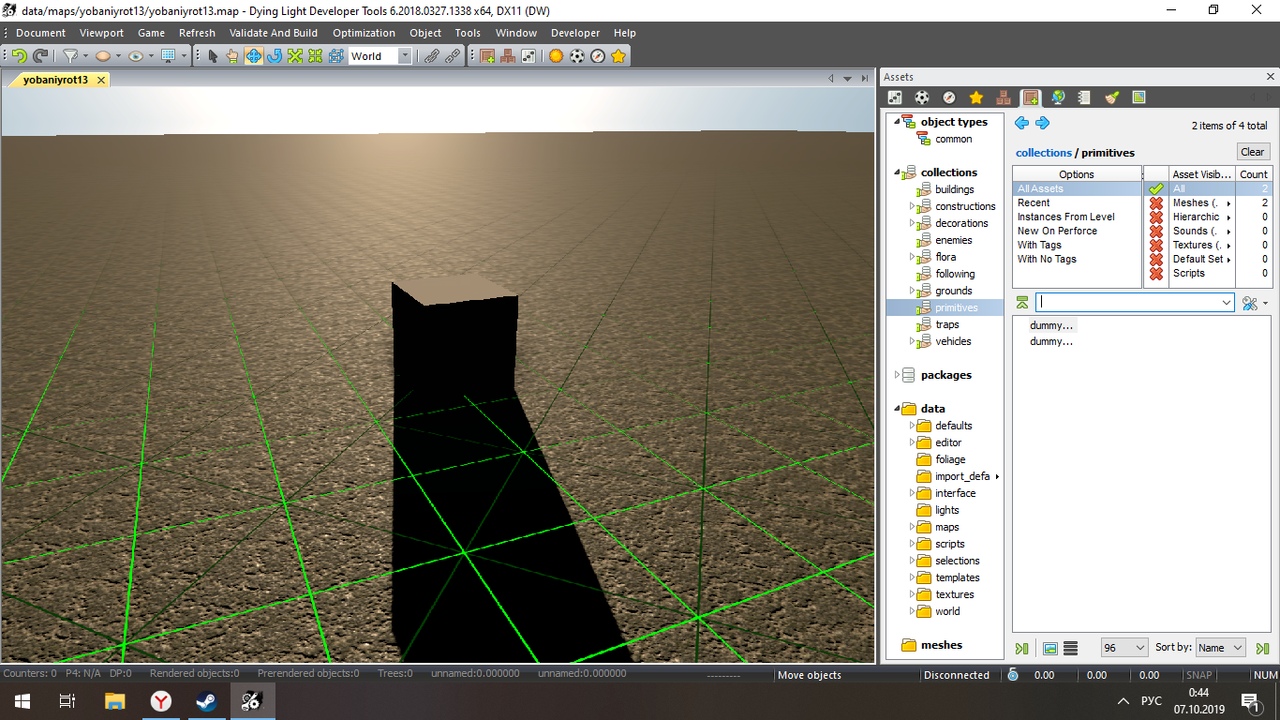
Task: Redo the last undone action
Action: (x=40, y=56)
